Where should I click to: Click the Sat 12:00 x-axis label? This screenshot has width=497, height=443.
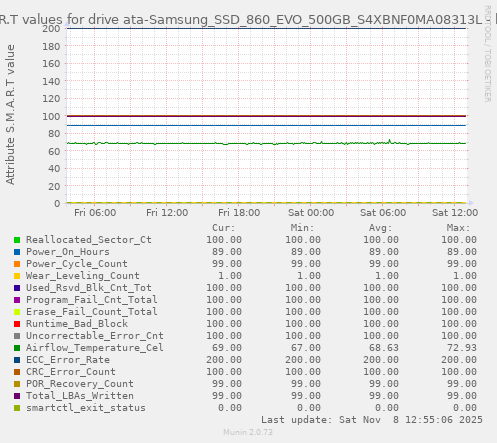pos(455,213)
